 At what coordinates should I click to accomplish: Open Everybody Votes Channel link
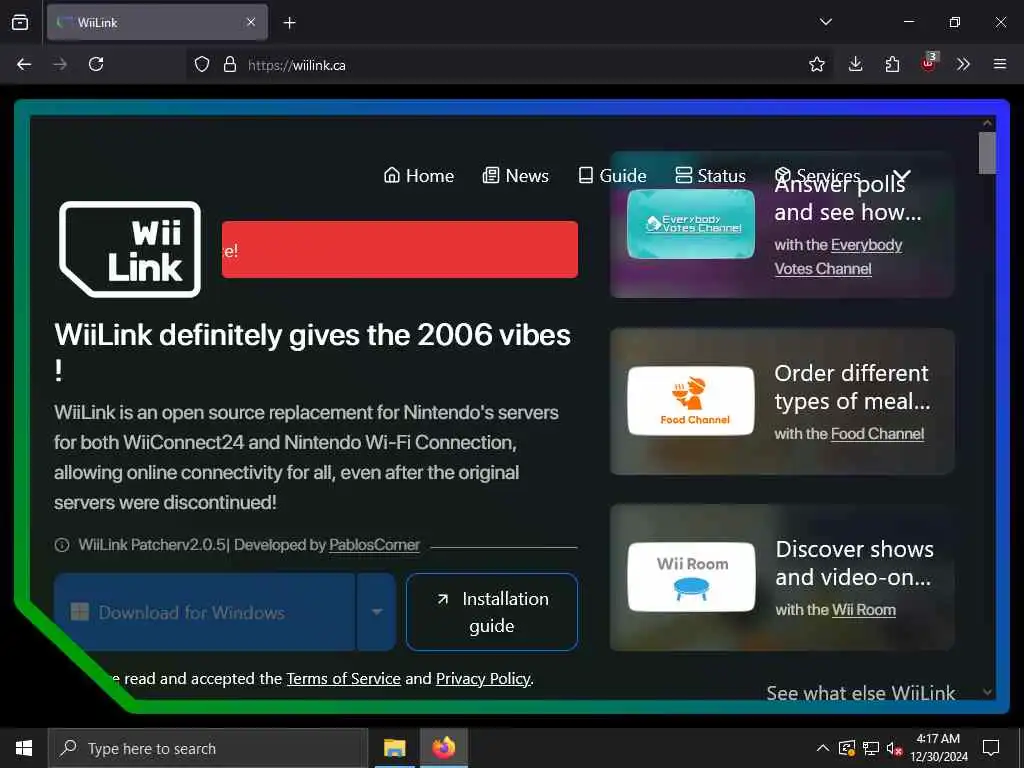(x=838, y=257)
